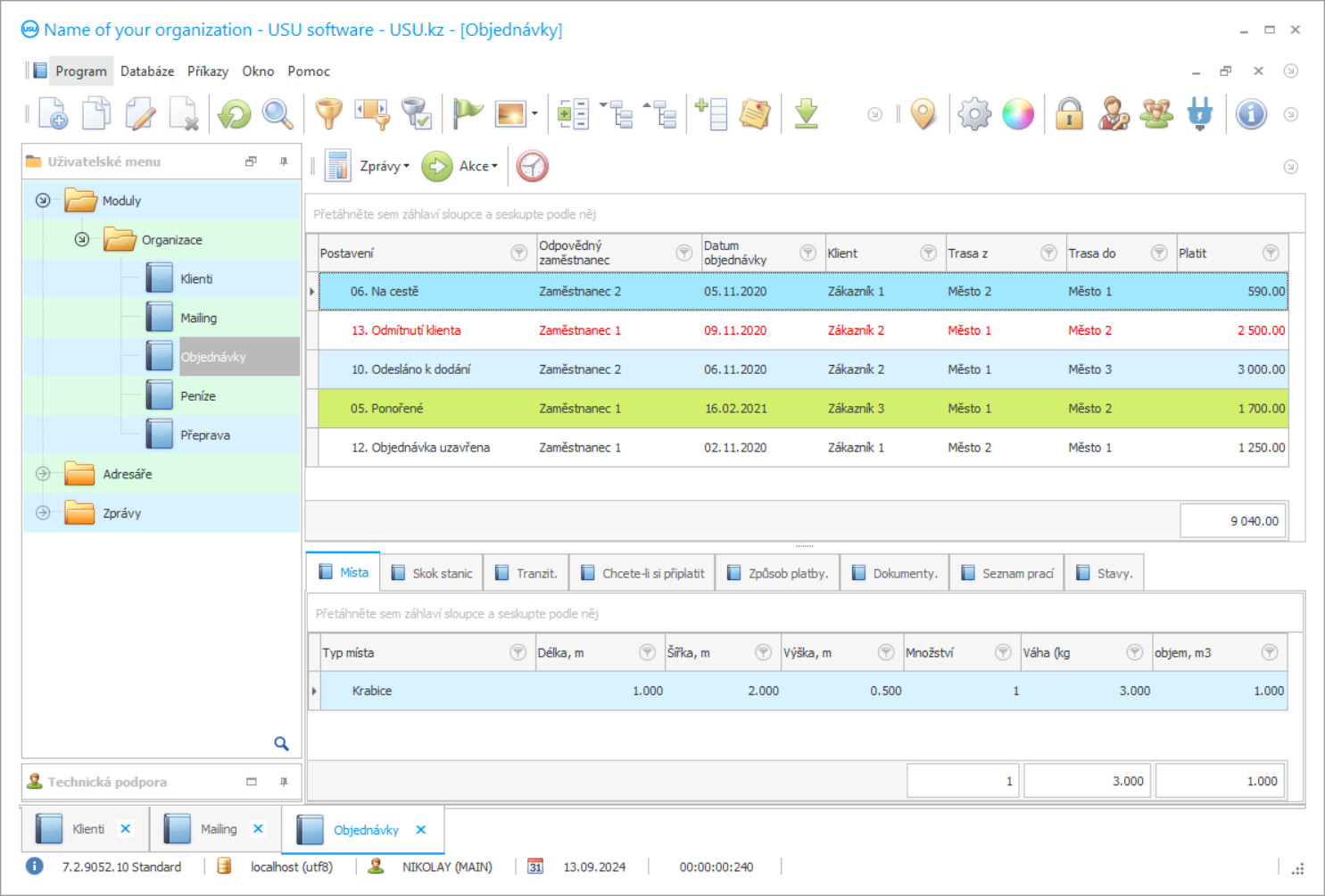Open the search magnifier tool in toolbar
Viewport: 1325px width, 896px height.
tap(277, 114)
